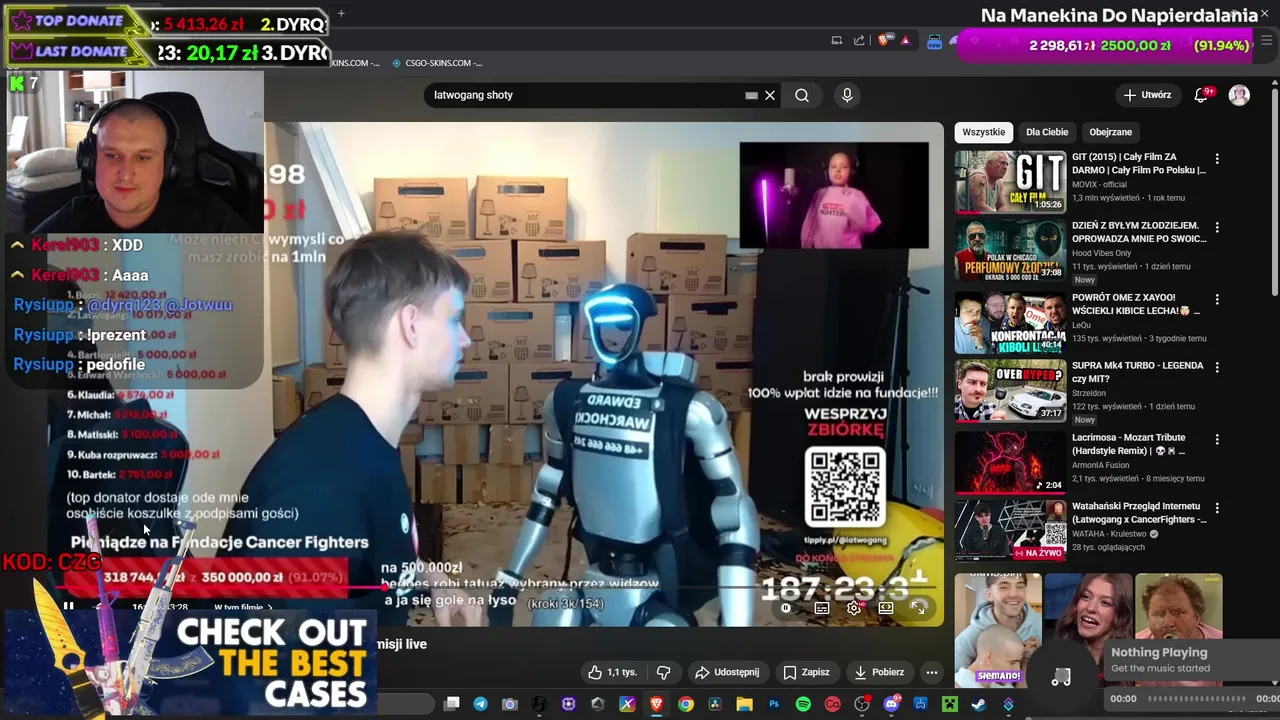
Task: Click the YouTube search magnifier button
Action: click(802, 95)
